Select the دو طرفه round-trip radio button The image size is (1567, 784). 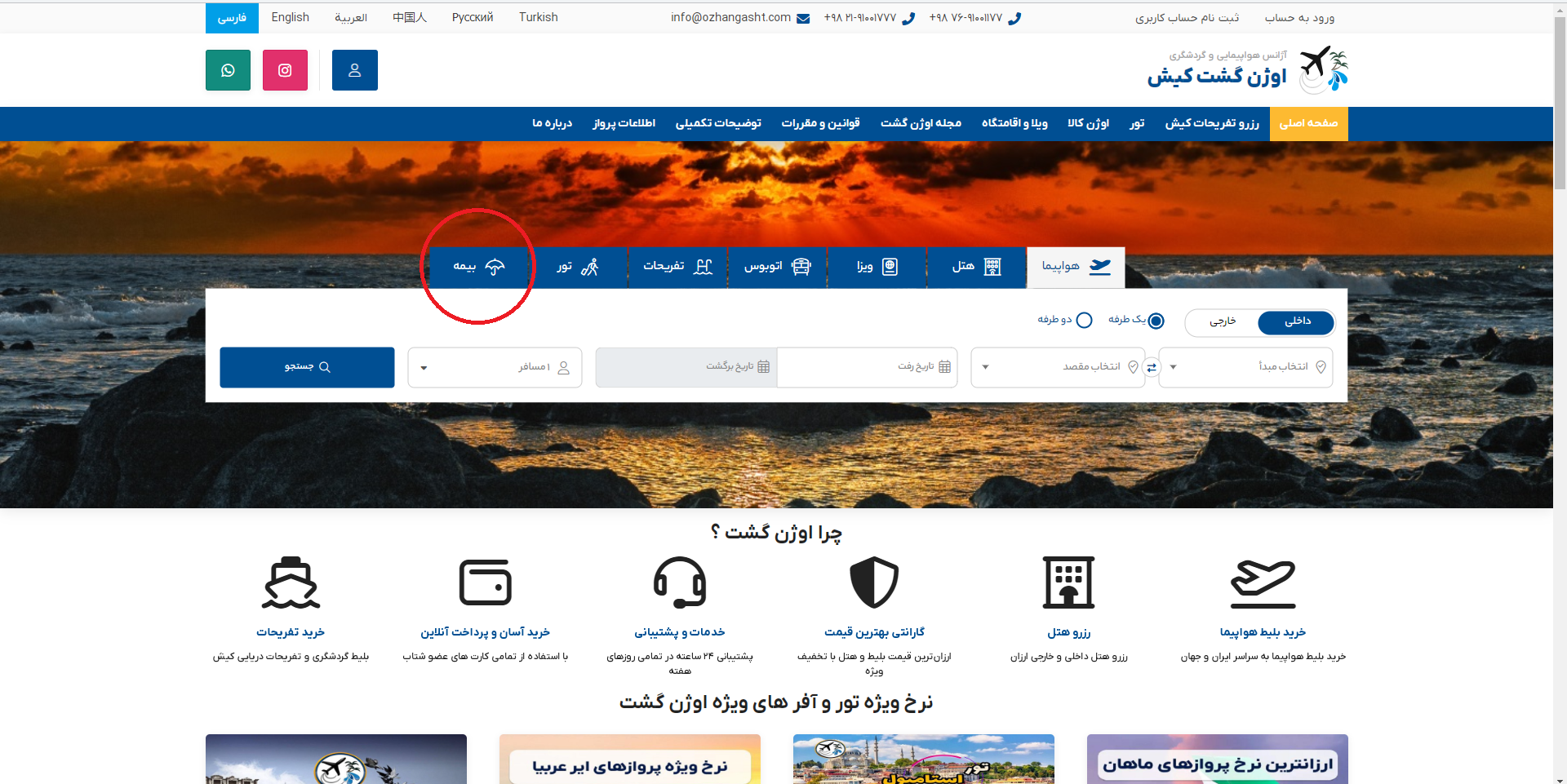pos(1084,321)
